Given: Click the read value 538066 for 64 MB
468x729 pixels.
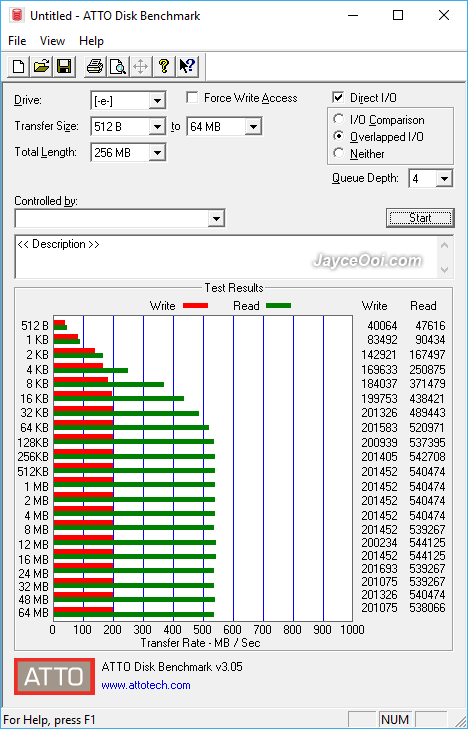Looking at the screenshot, I should pos(427,608).
